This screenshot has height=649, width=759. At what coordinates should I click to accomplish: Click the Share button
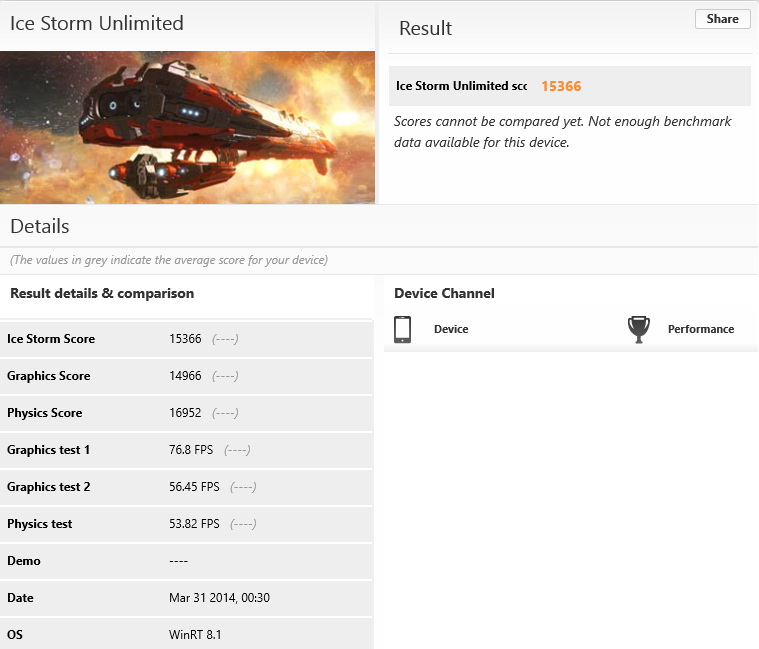tap(722, 19)
